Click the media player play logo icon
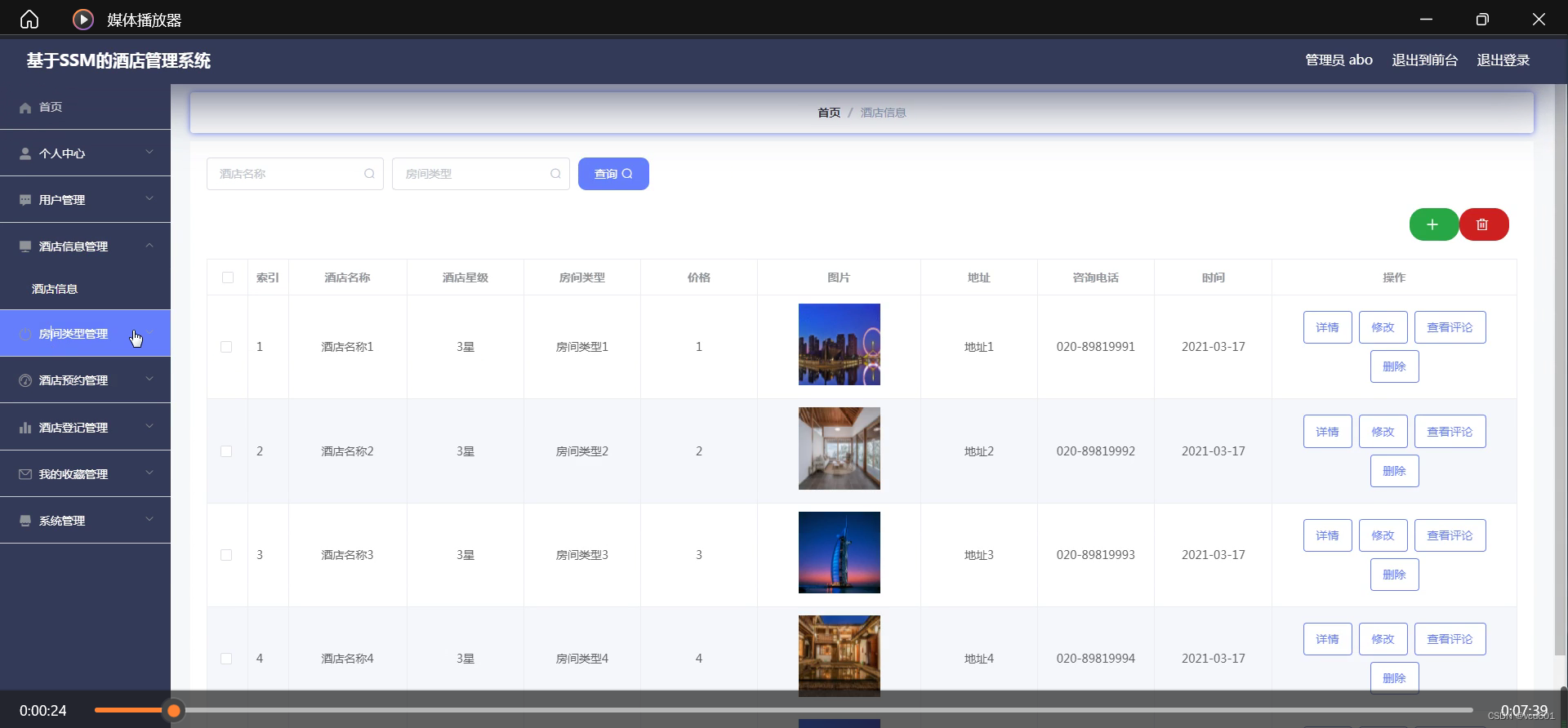Viewport: 1568px width, 728px height. [83, 20]
